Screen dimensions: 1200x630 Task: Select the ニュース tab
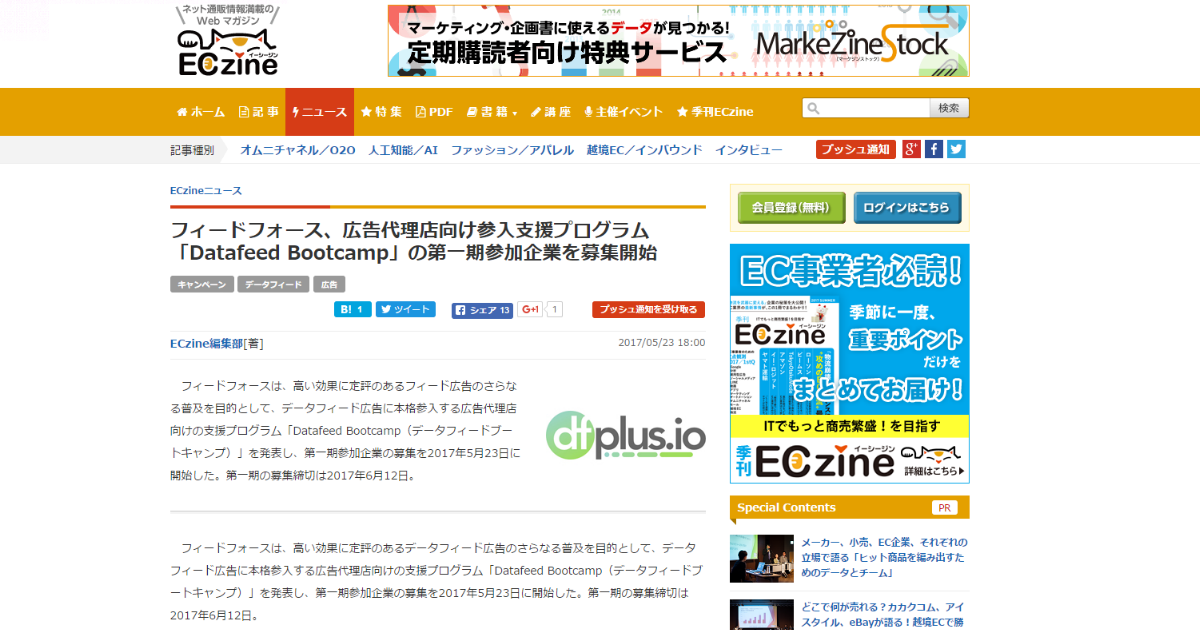click(x=319, y=112)
